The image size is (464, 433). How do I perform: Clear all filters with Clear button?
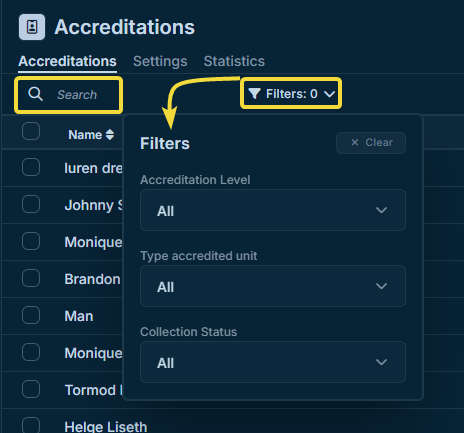click(x=371, y=143)
